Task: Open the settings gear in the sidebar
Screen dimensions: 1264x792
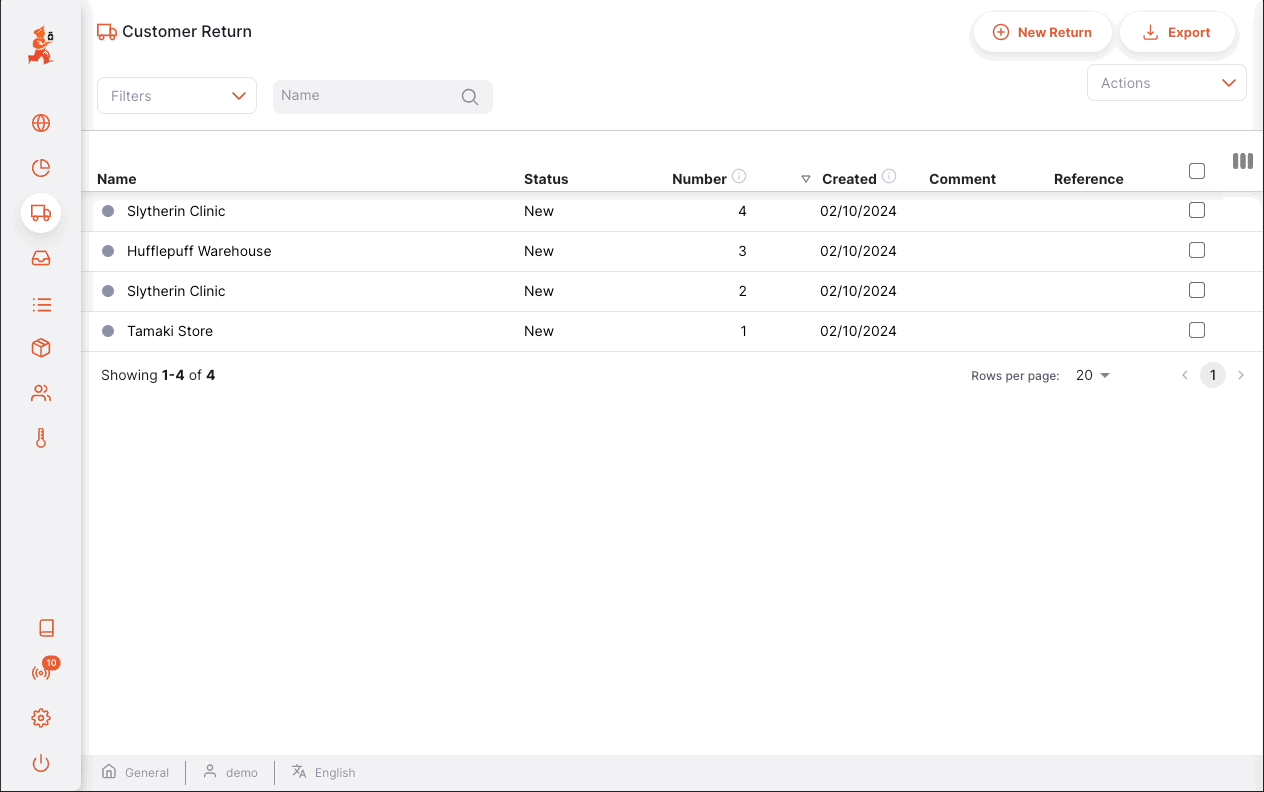Action: click(41, 718)
